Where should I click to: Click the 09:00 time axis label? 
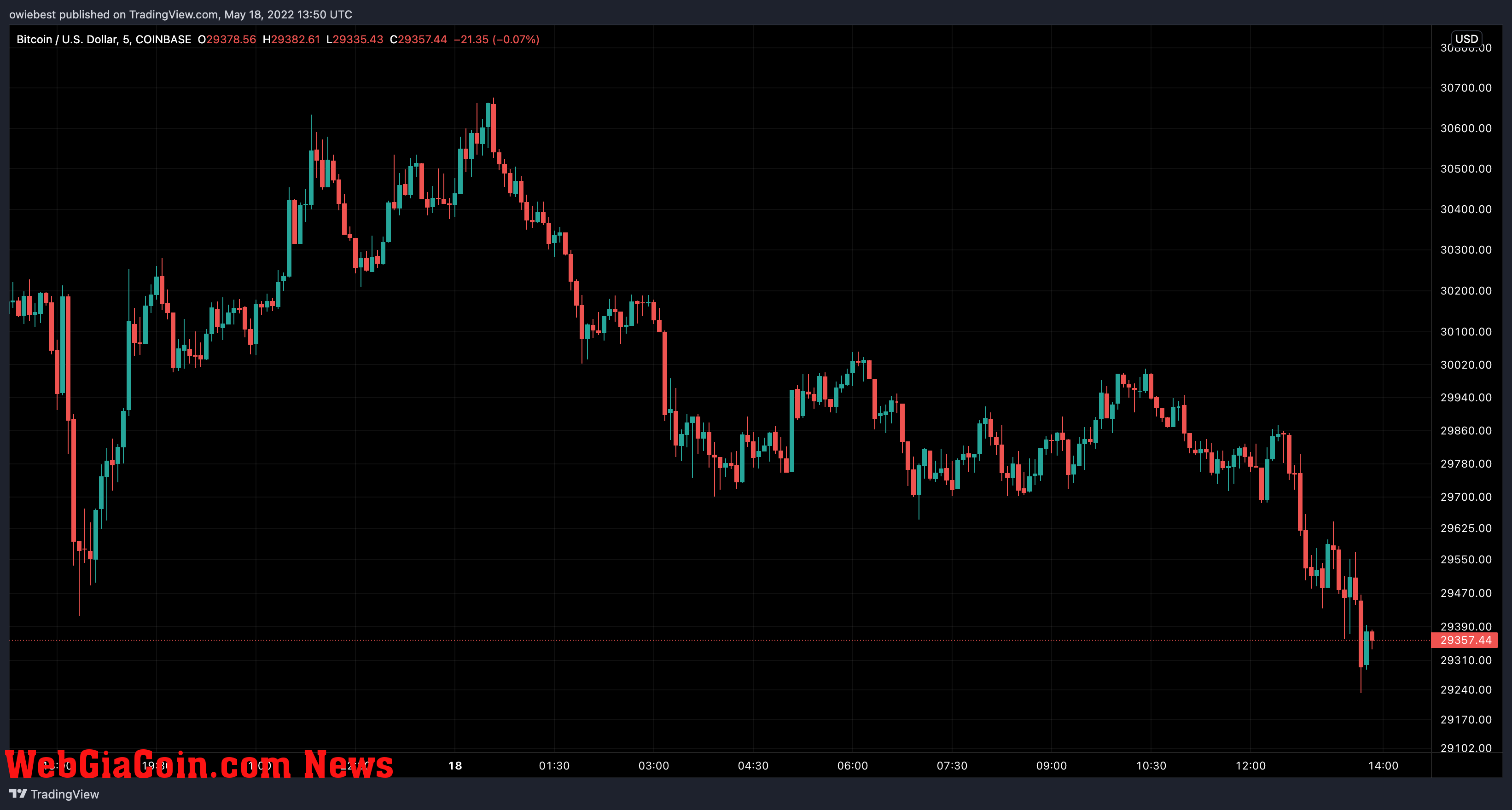coord(1051,765)
